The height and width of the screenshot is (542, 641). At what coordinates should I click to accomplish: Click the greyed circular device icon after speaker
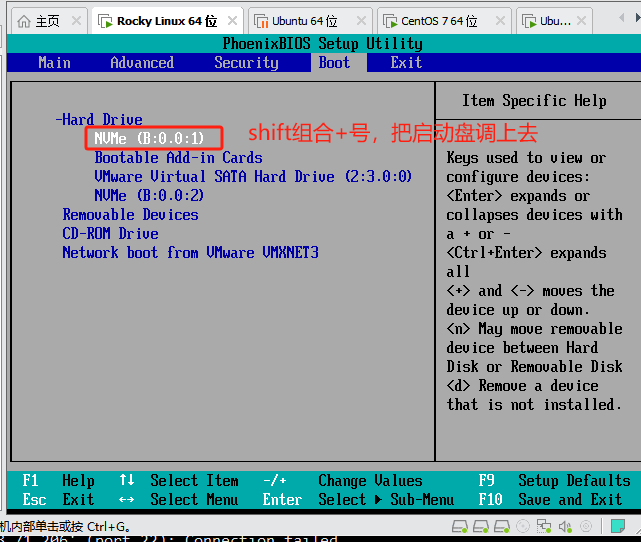pyautogui.click(x=586, y=526)
